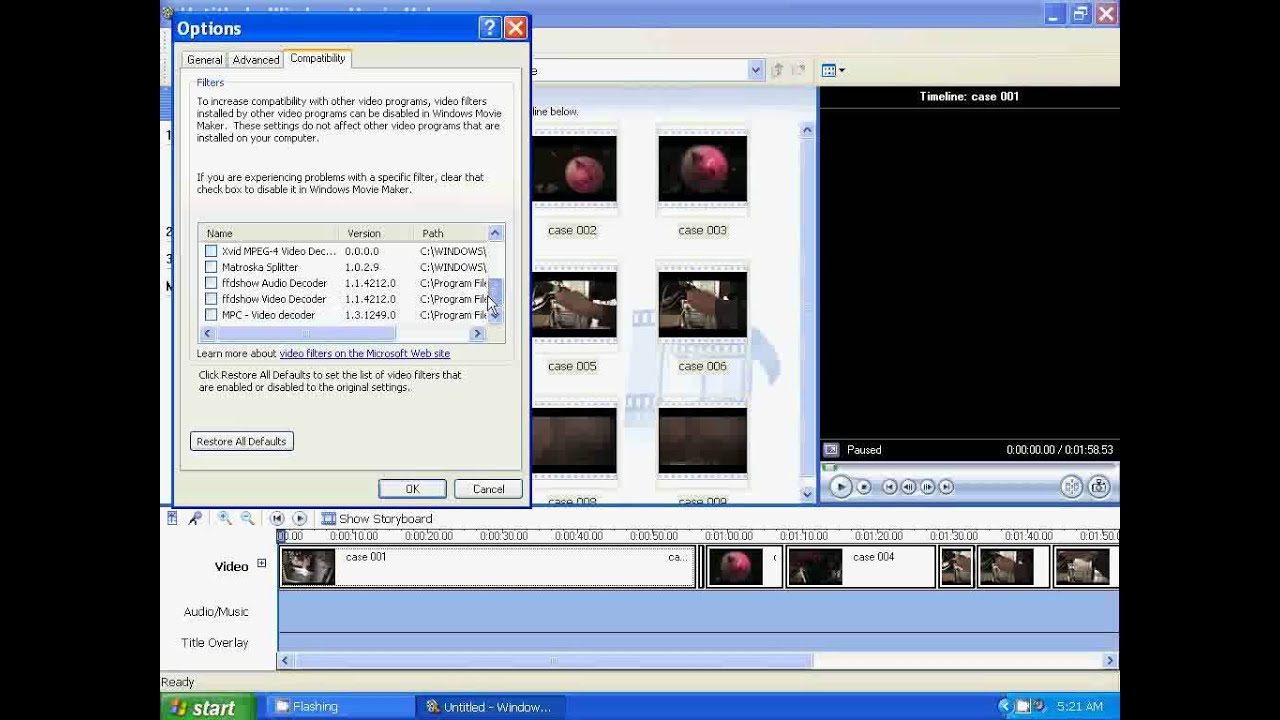Select the case 005 clip thumbnail
This screenshot has height=720, width=1280.
coord(574,305)
